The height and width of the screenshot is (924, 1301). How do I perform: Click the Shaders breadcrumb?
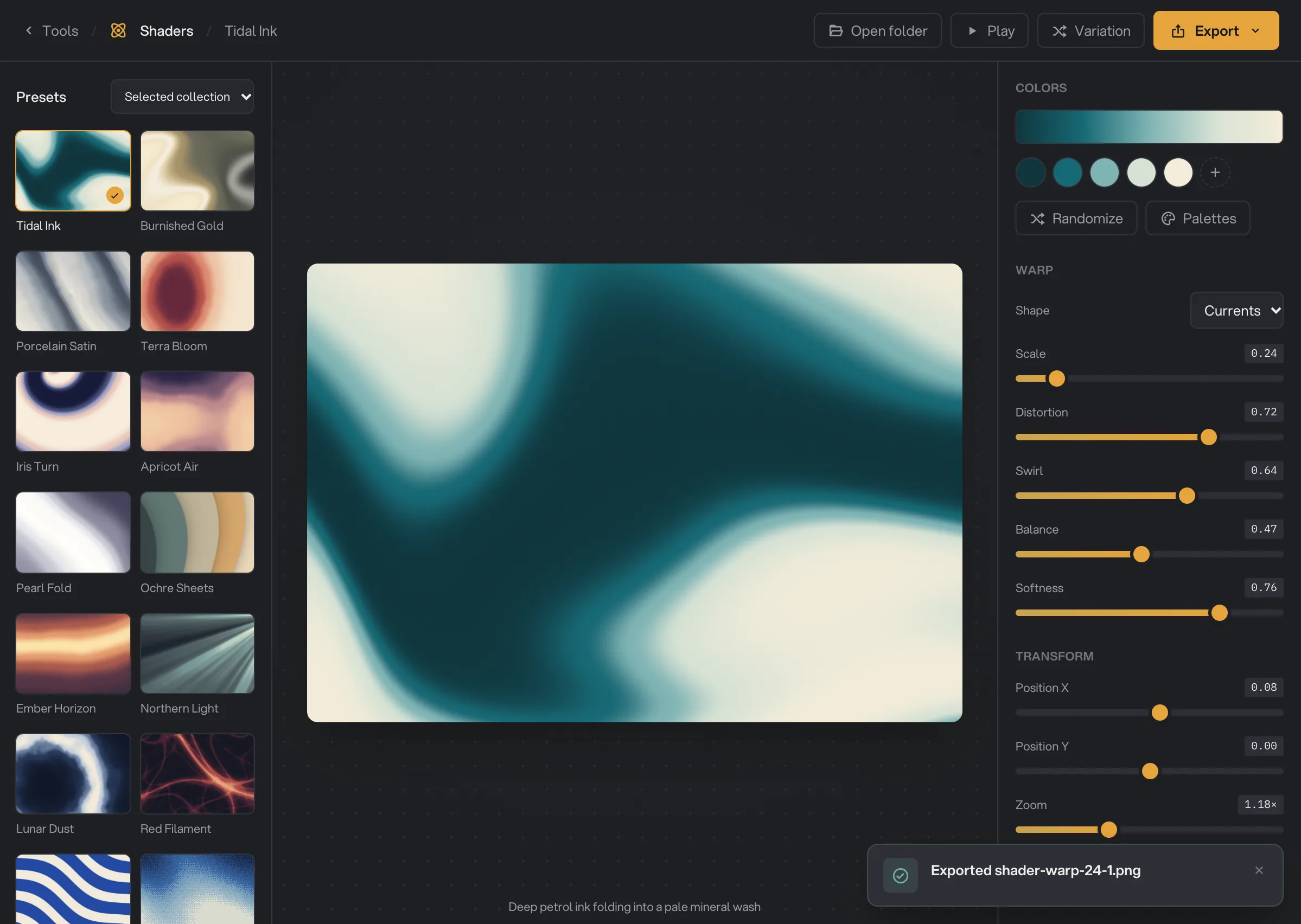tap(166, 30)
